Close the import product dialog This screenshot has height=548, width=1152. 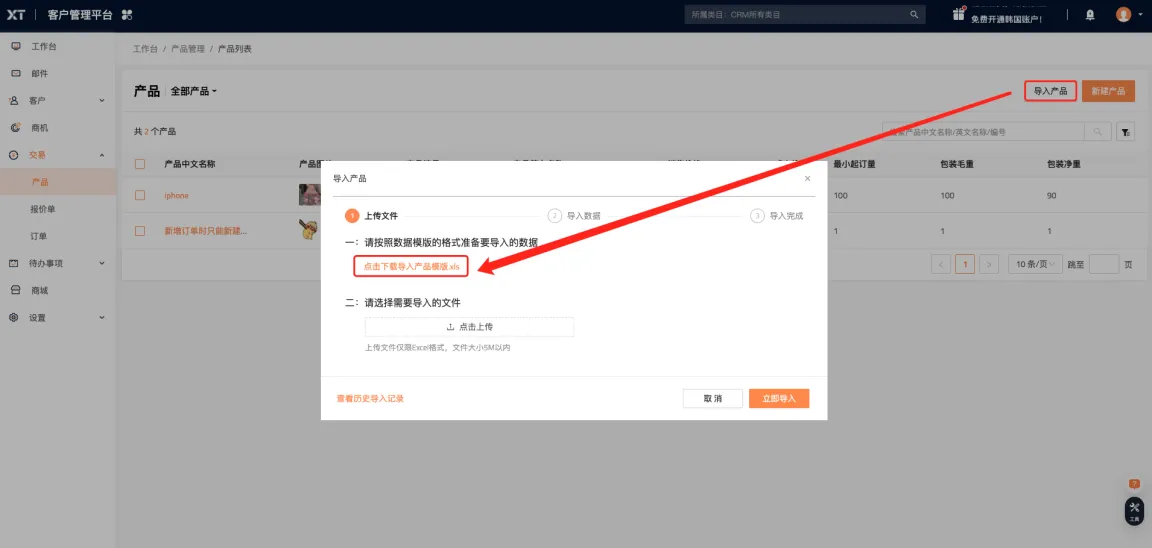pyautogui.click(x=807, y=178)
